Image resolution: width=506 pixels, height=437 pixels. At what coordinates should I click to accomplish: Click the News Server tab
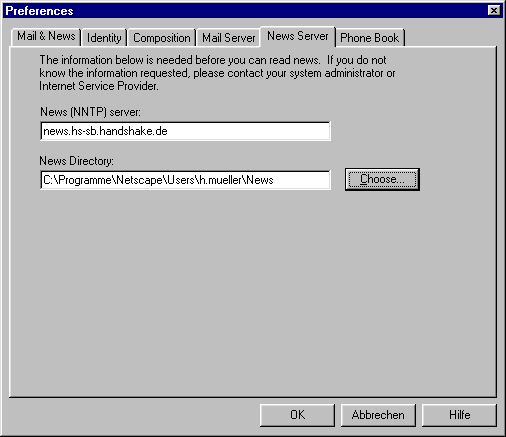click(x=298, y=36)
